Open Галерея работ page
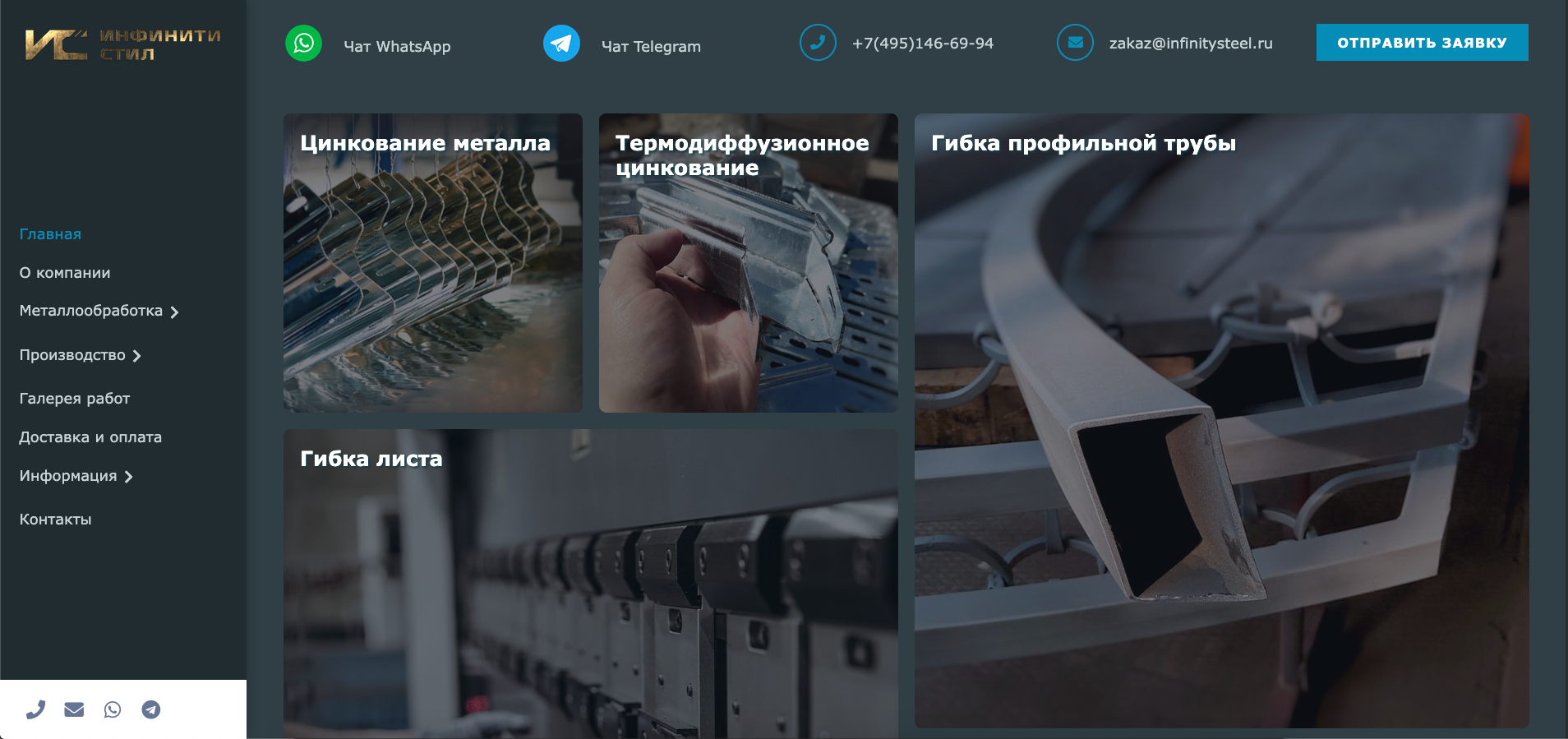1568x739 pixels. pyautogui.click(x=75, y=399)
